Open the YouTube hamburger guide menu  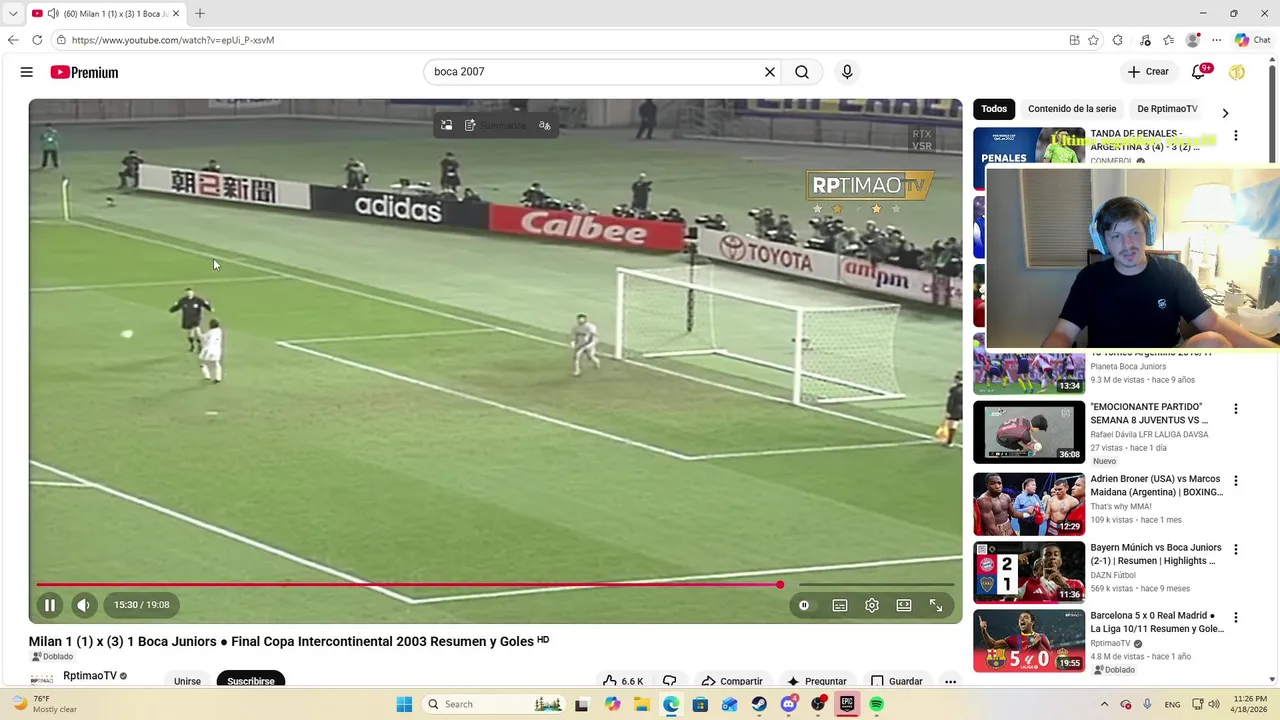tap(27, 72)
